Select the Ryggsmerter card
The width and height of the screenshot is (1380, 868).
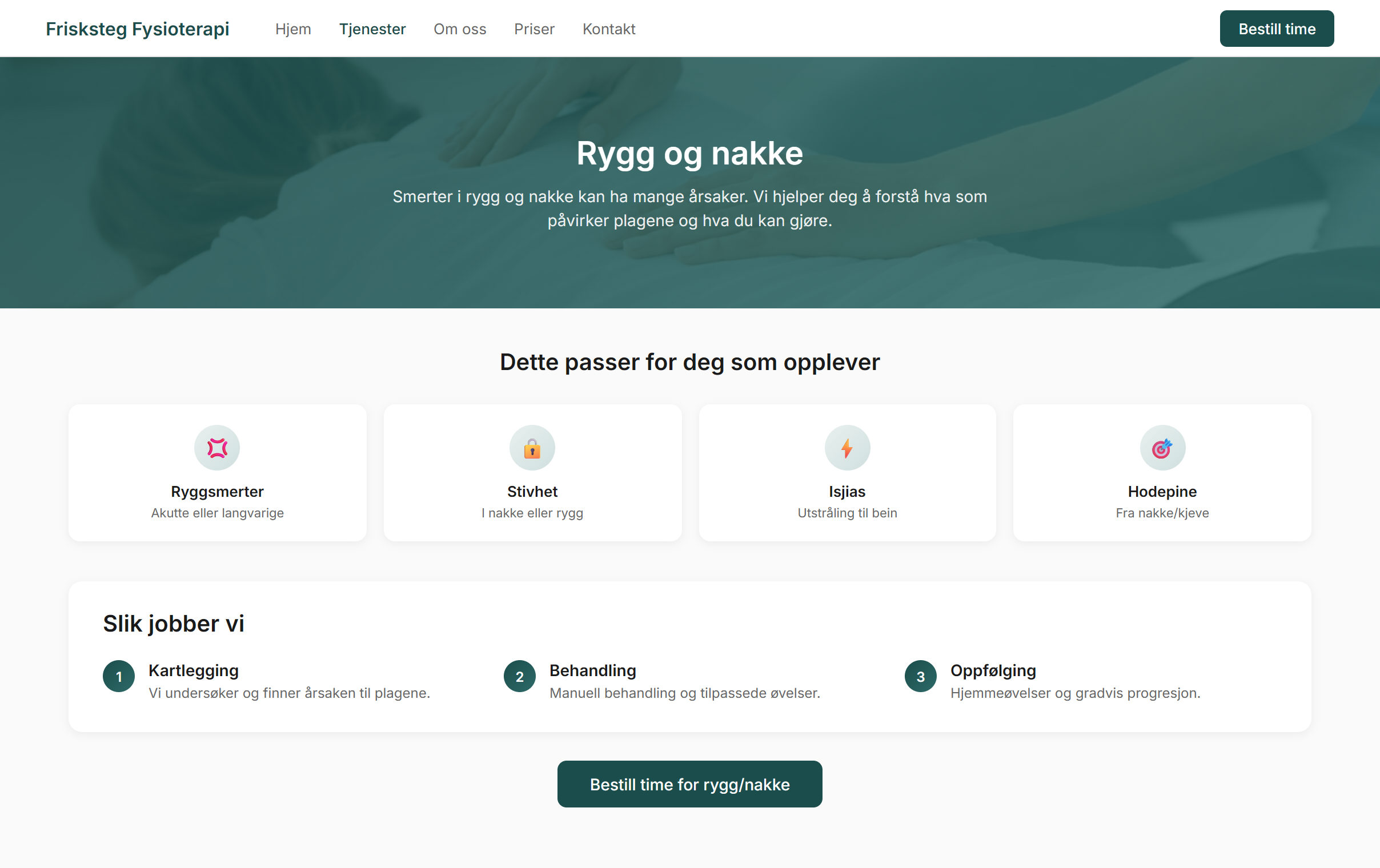tap(218, 473)
